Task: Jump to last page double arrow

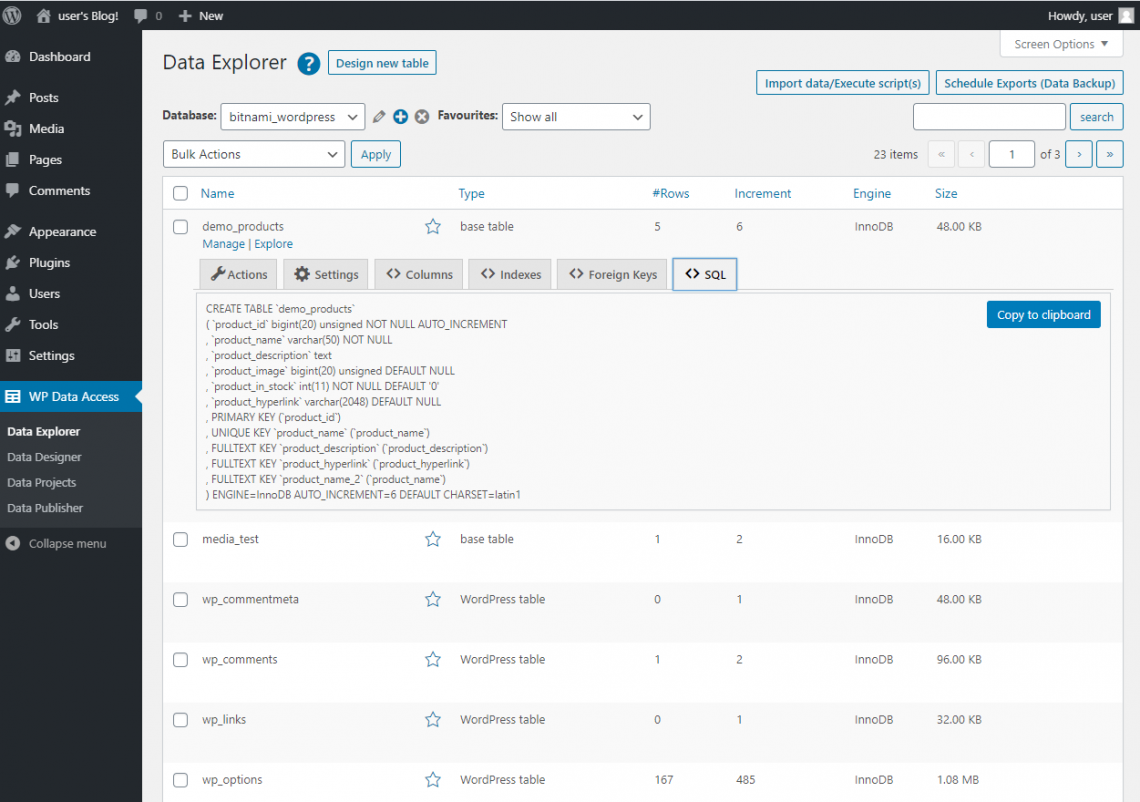Action: click(1109, 154)
